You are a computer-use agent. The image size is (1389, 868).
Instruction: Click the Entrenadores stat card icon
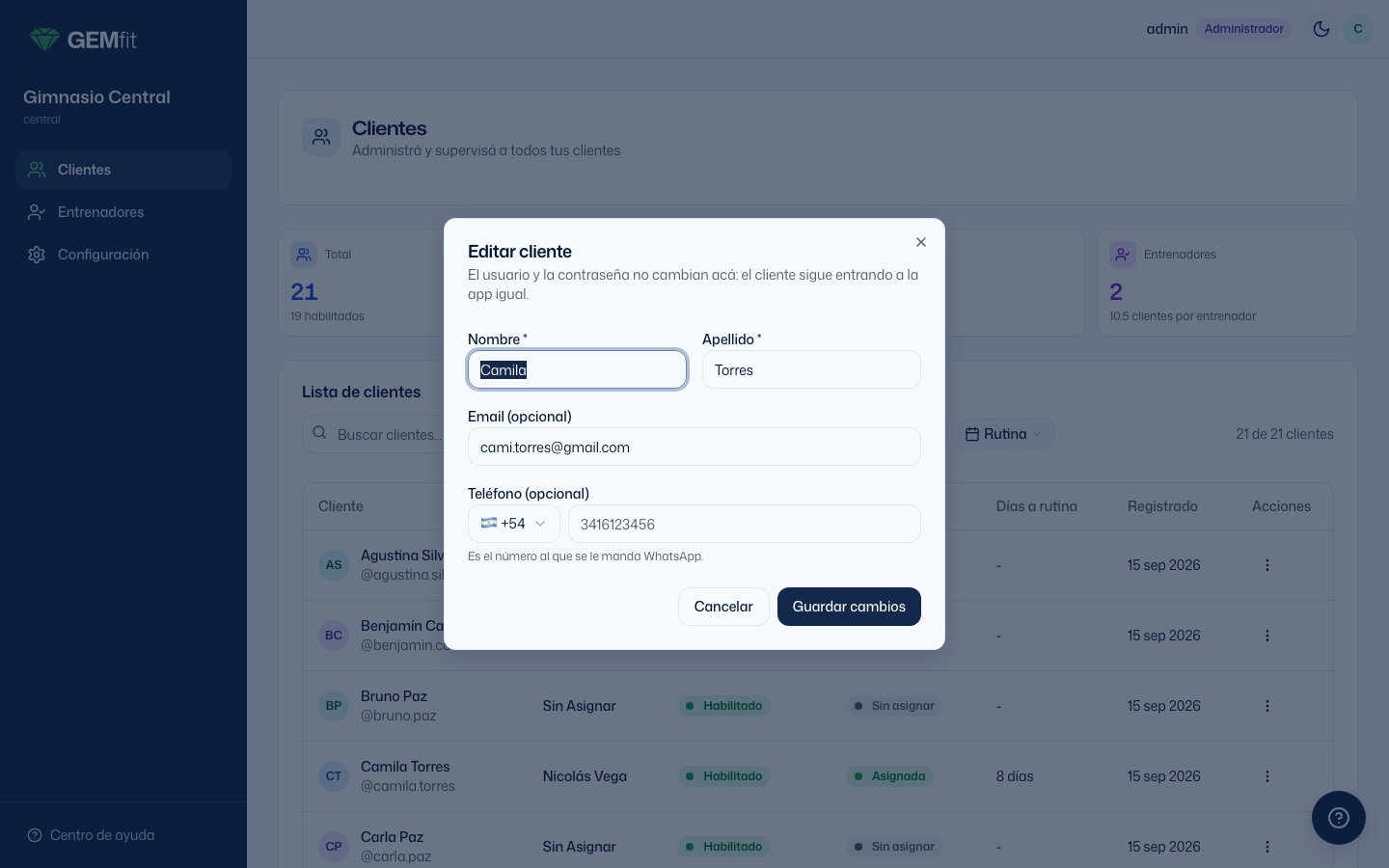(1123, 255)
